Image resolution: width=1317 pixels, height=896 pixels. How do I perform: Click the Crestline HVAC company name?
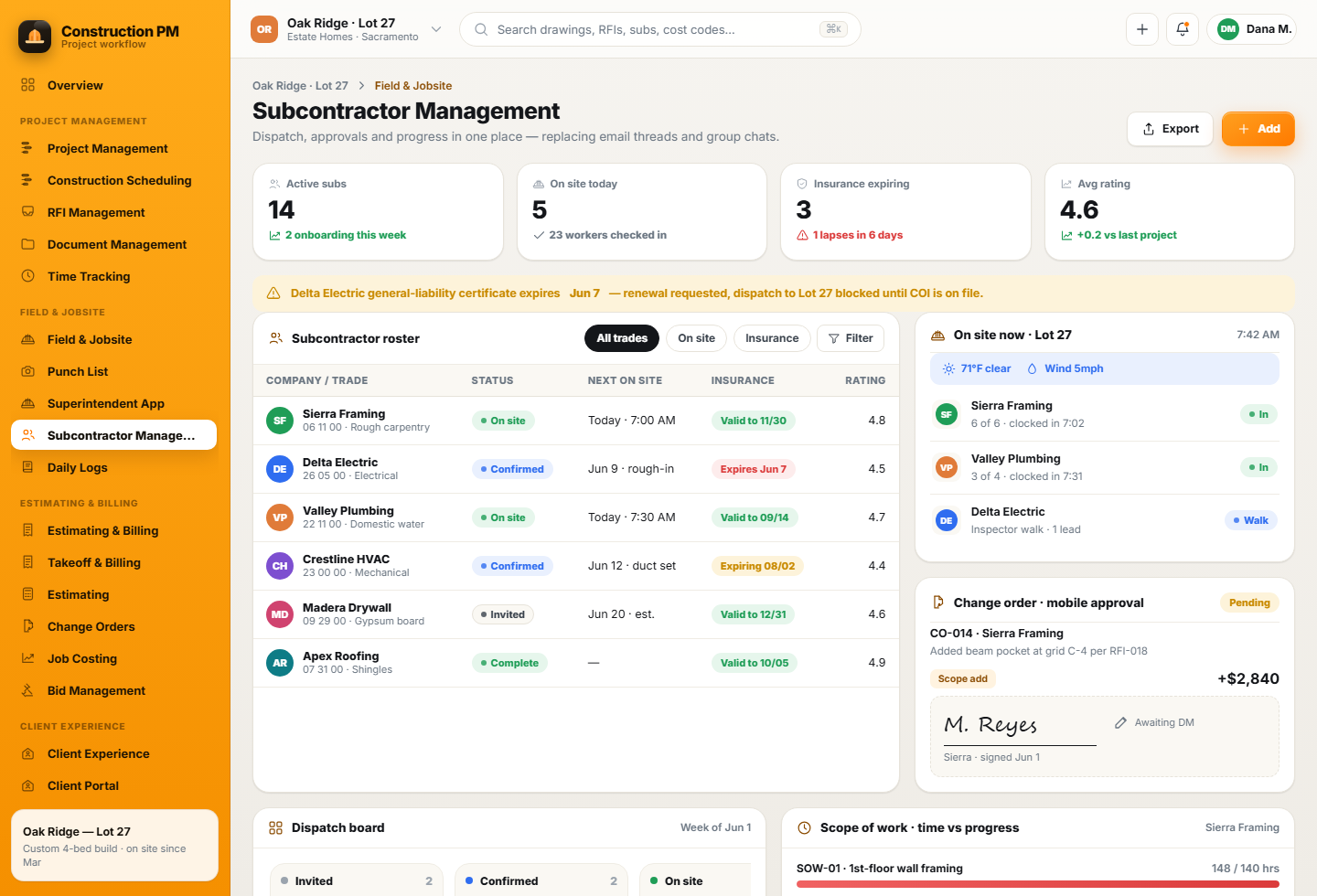pyautogui.click(x=346, y=560)
